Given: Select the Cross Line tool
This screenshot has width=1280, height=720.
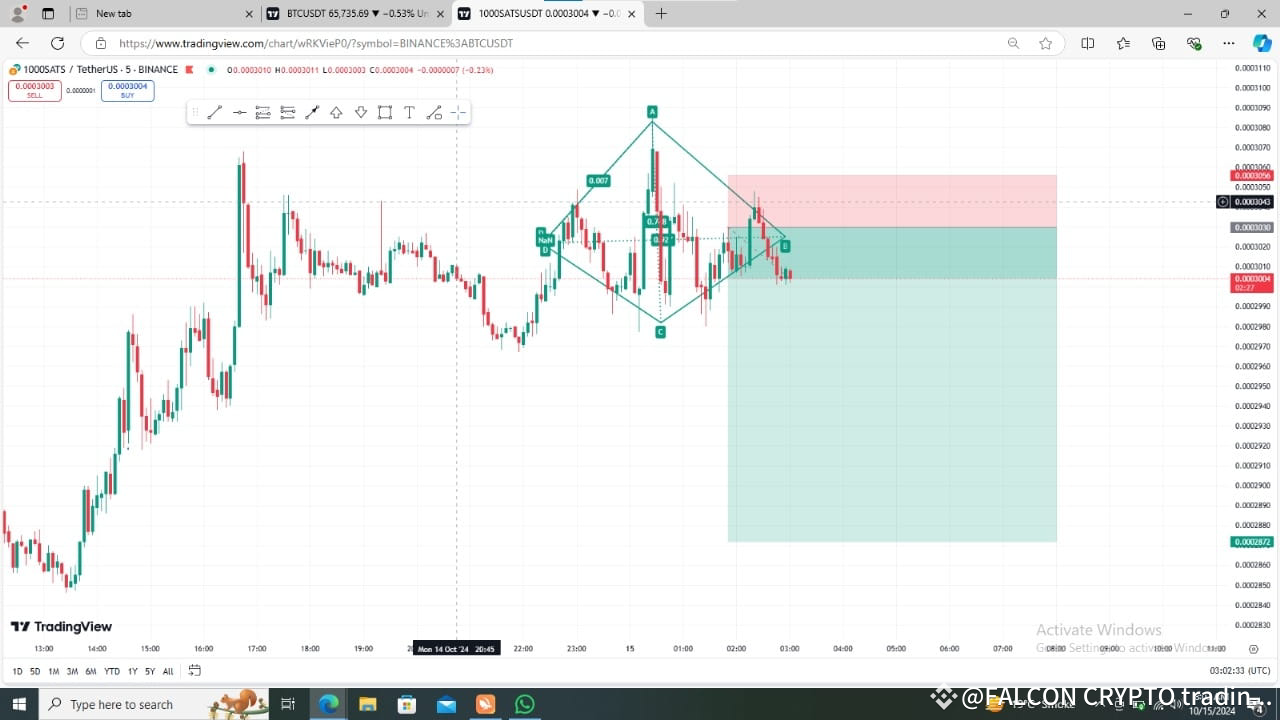Looking at the screenshot, I should (x=457, y=112).
